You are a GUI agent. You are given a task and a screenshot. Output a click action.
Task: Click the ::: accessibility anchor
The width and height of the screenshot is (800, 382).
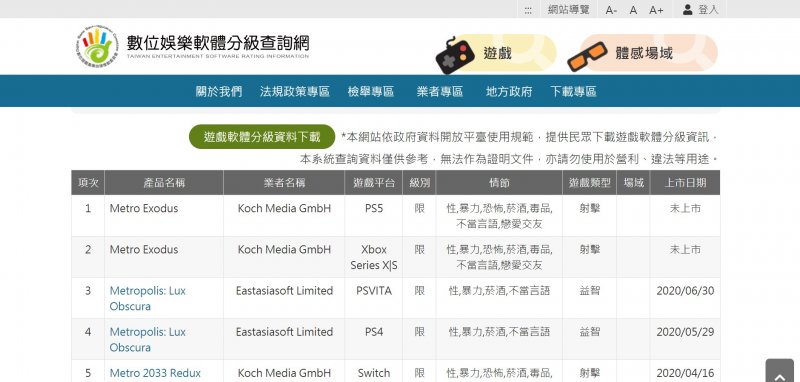point(528,10)
